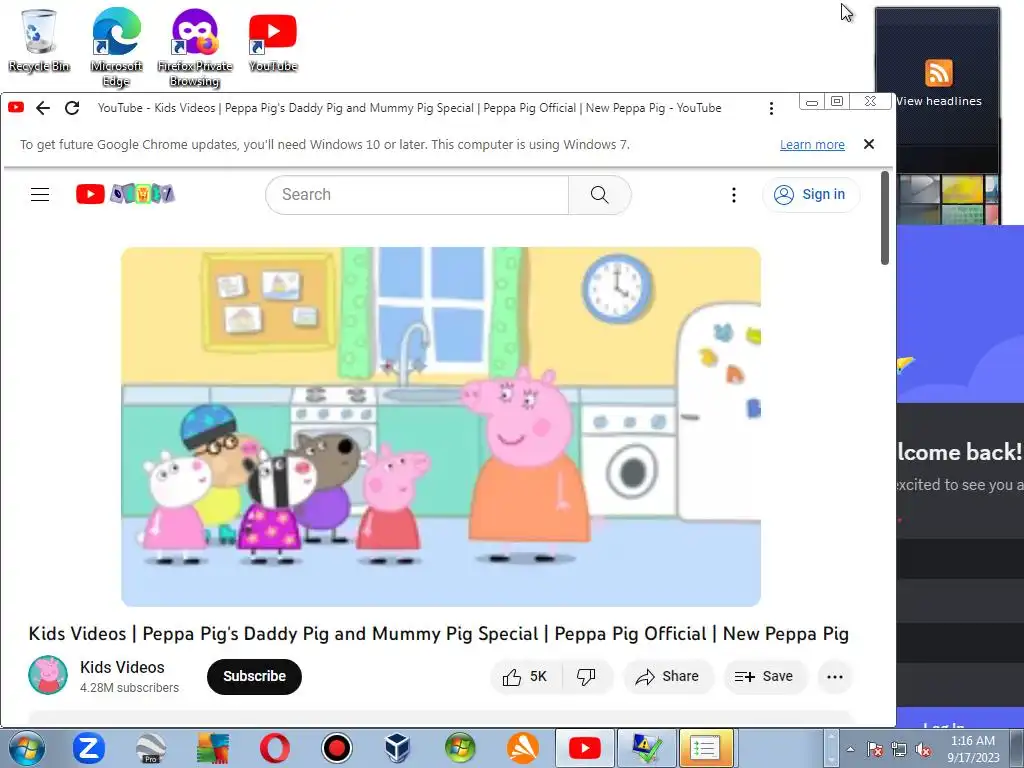
Task: Open the Pro globe taskbar app
Action: pyautogui.click(x=151, y=748)
